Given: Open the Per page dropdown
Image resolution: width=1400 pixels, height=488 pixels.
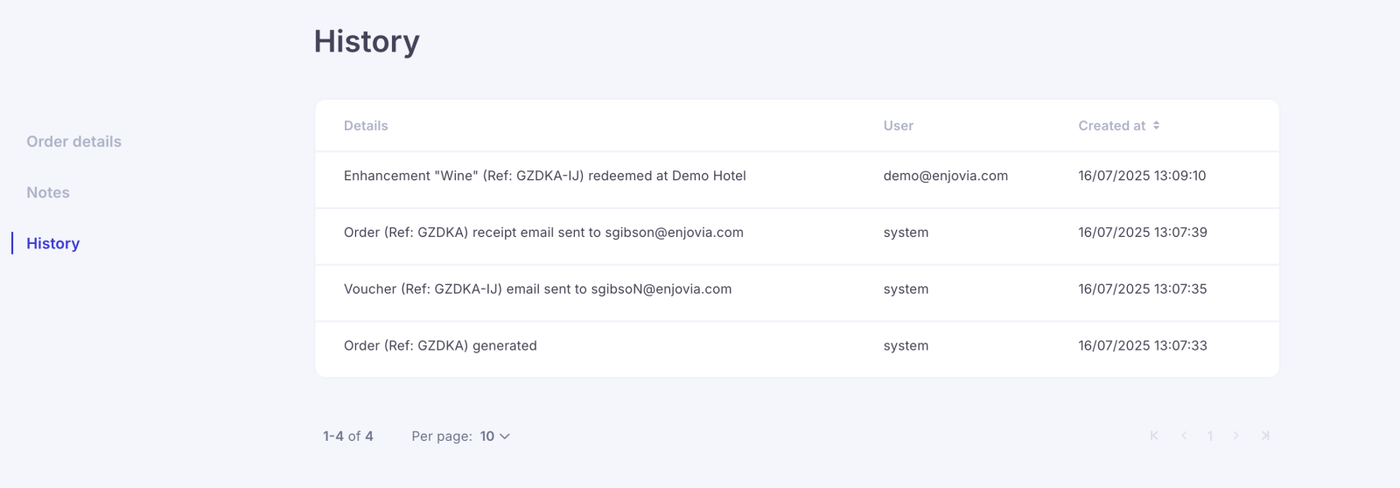Looking at the screenshot, I should (495, 436).
